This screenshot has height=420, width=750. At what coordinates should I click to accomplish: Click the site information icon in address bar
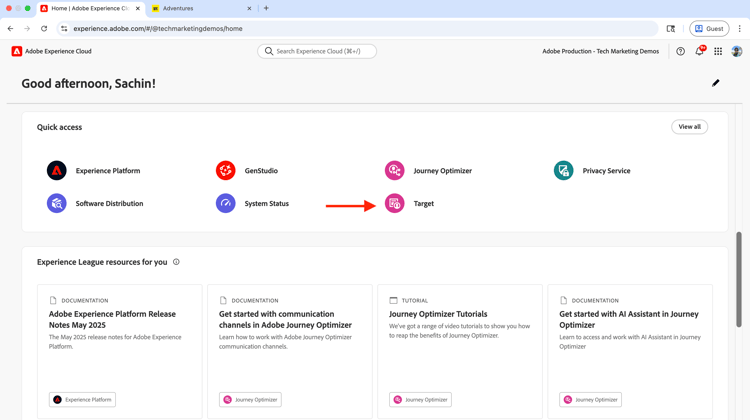(64, 29)
